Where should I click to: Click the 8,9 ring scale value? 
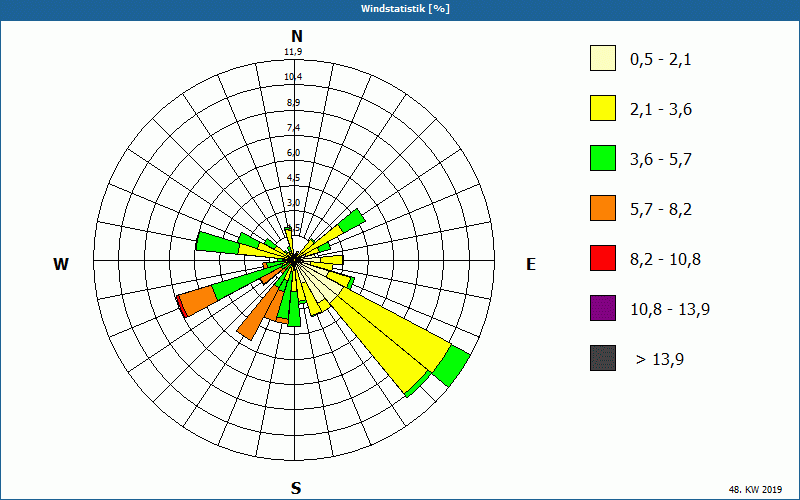(293, 103)
